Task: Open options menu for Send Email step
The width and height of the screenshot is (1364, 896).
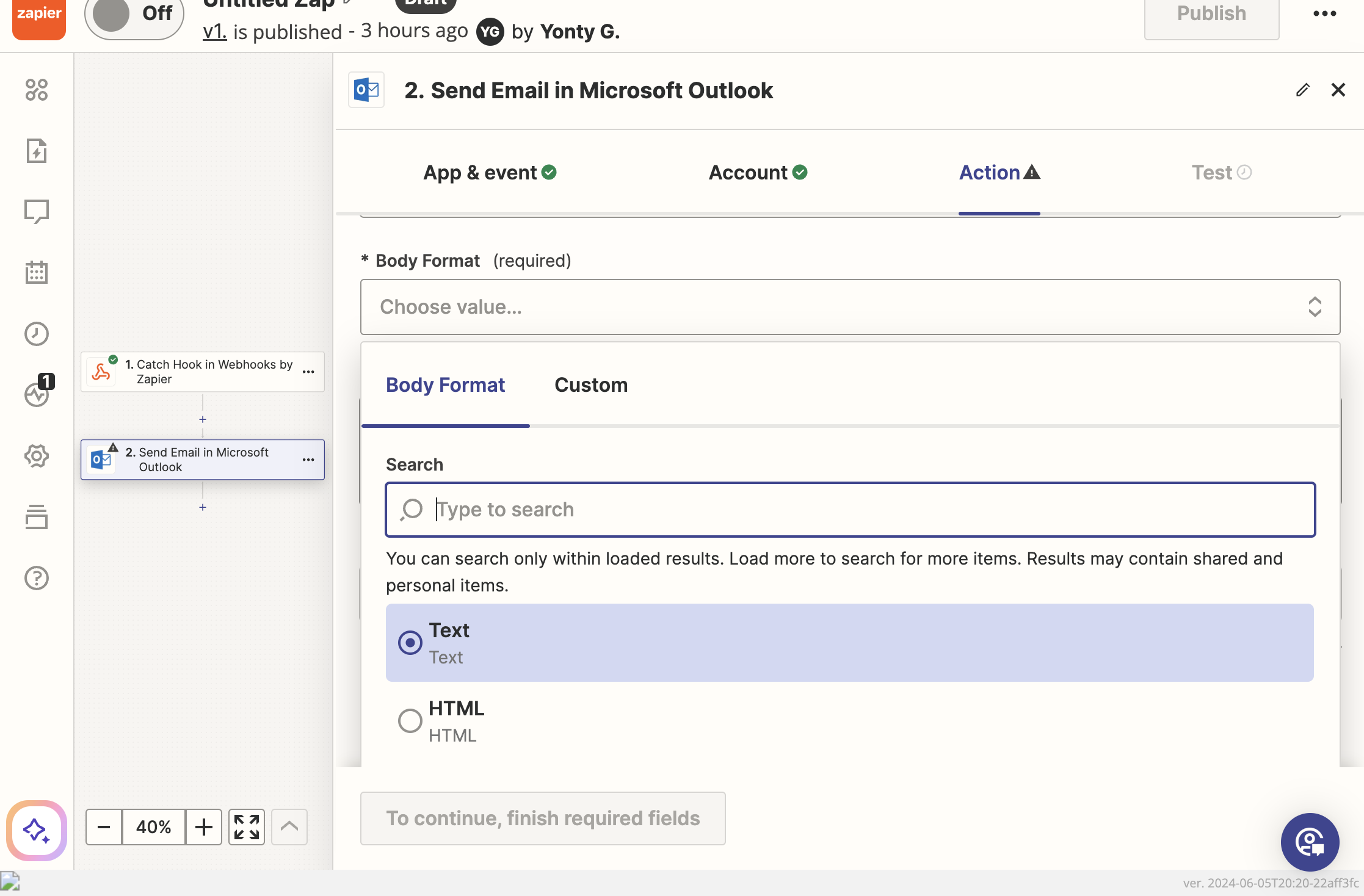Action: point(309,460)
